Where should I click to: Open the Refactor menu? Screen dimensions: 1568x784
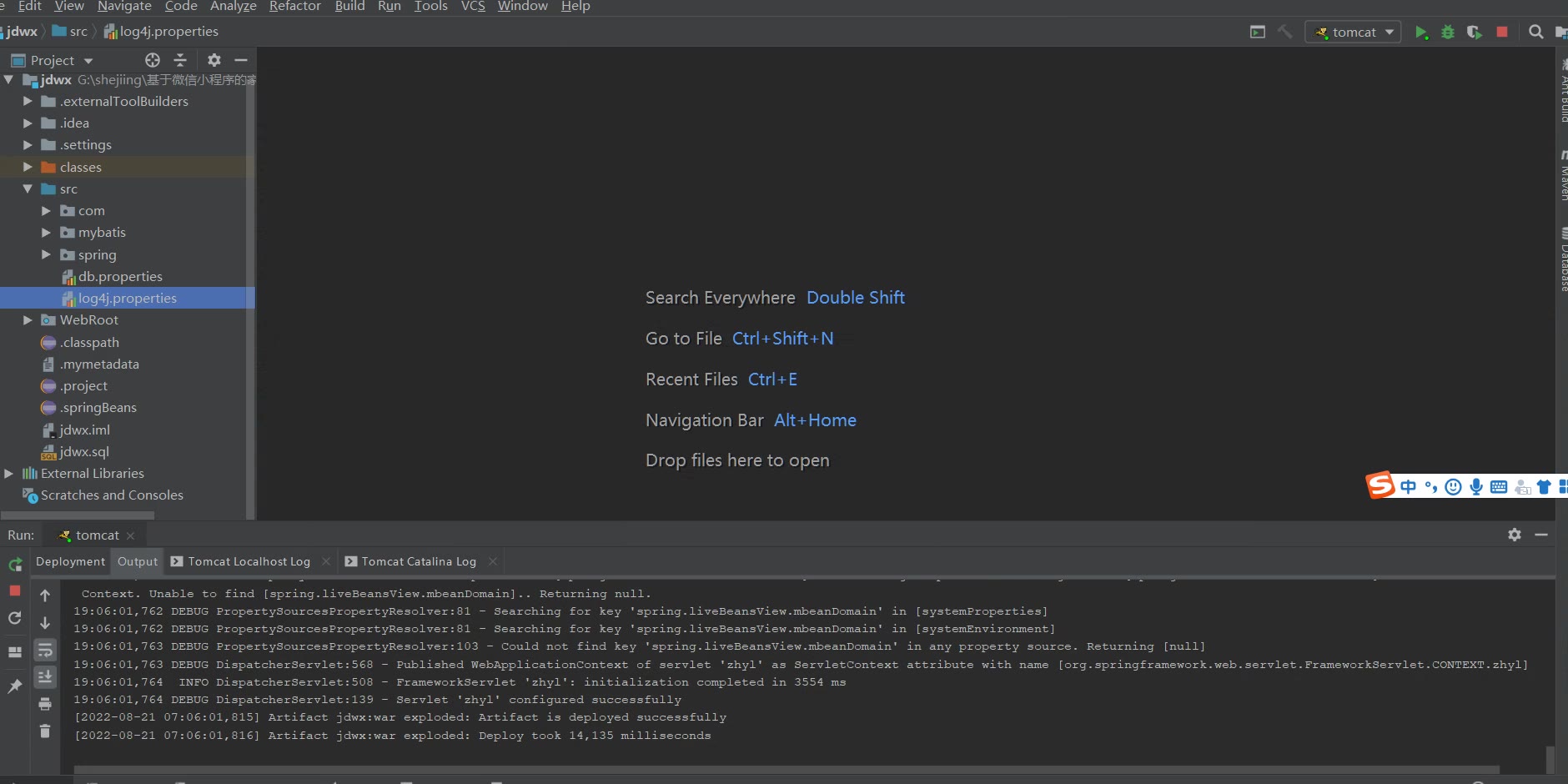coord(294,7)
